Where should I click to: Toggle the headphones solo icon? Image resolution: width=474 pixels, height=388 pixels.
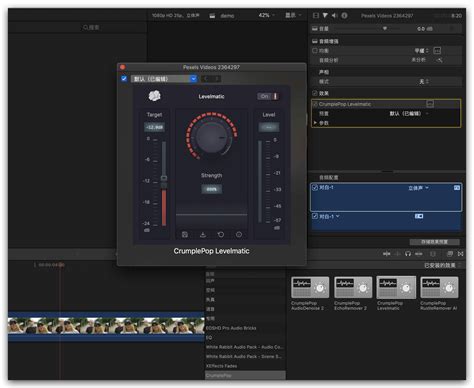pyautogui.click(x=408, y=254)
